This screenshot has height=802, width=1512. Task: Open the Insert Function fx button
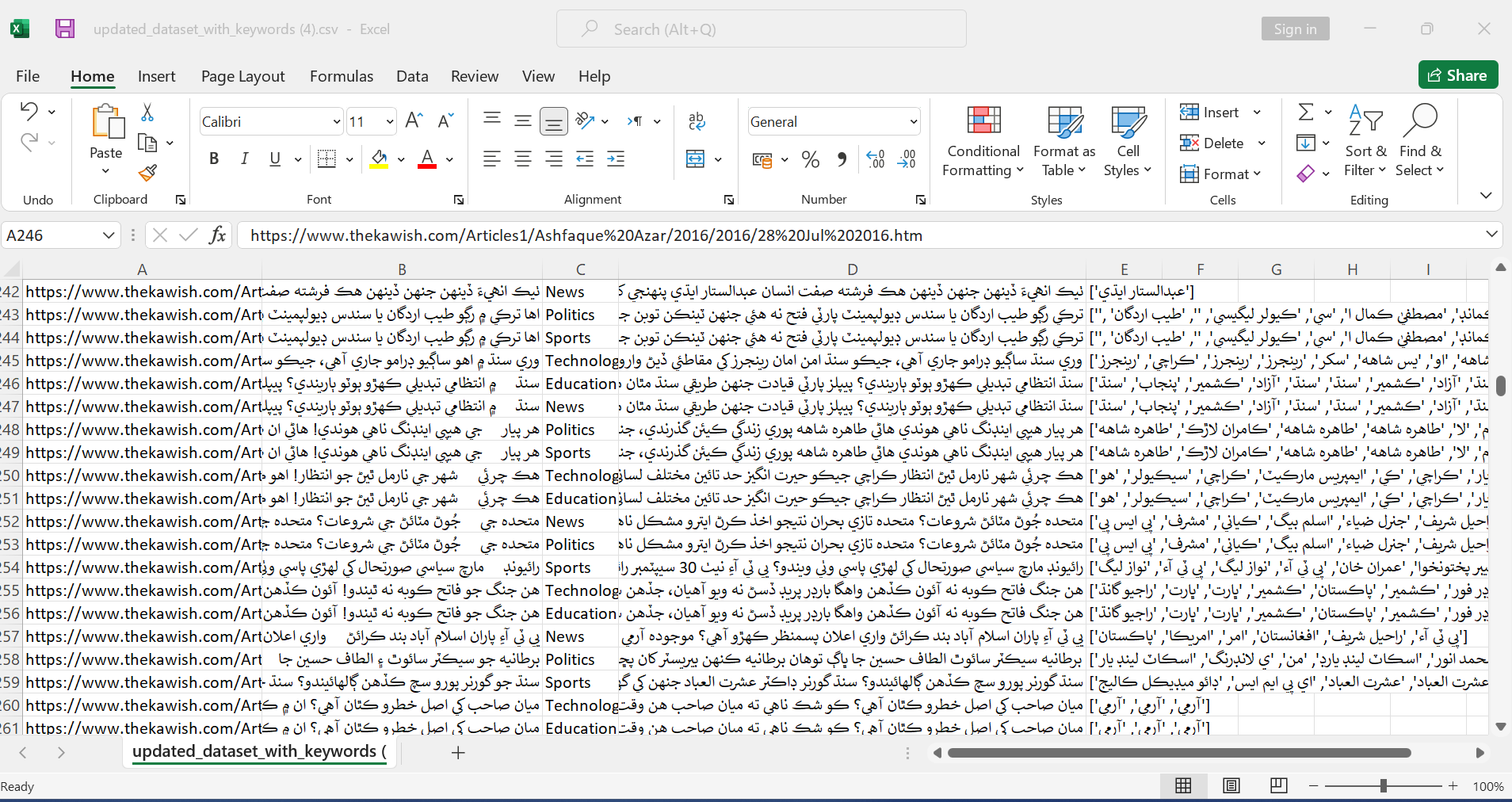point(217,235)
